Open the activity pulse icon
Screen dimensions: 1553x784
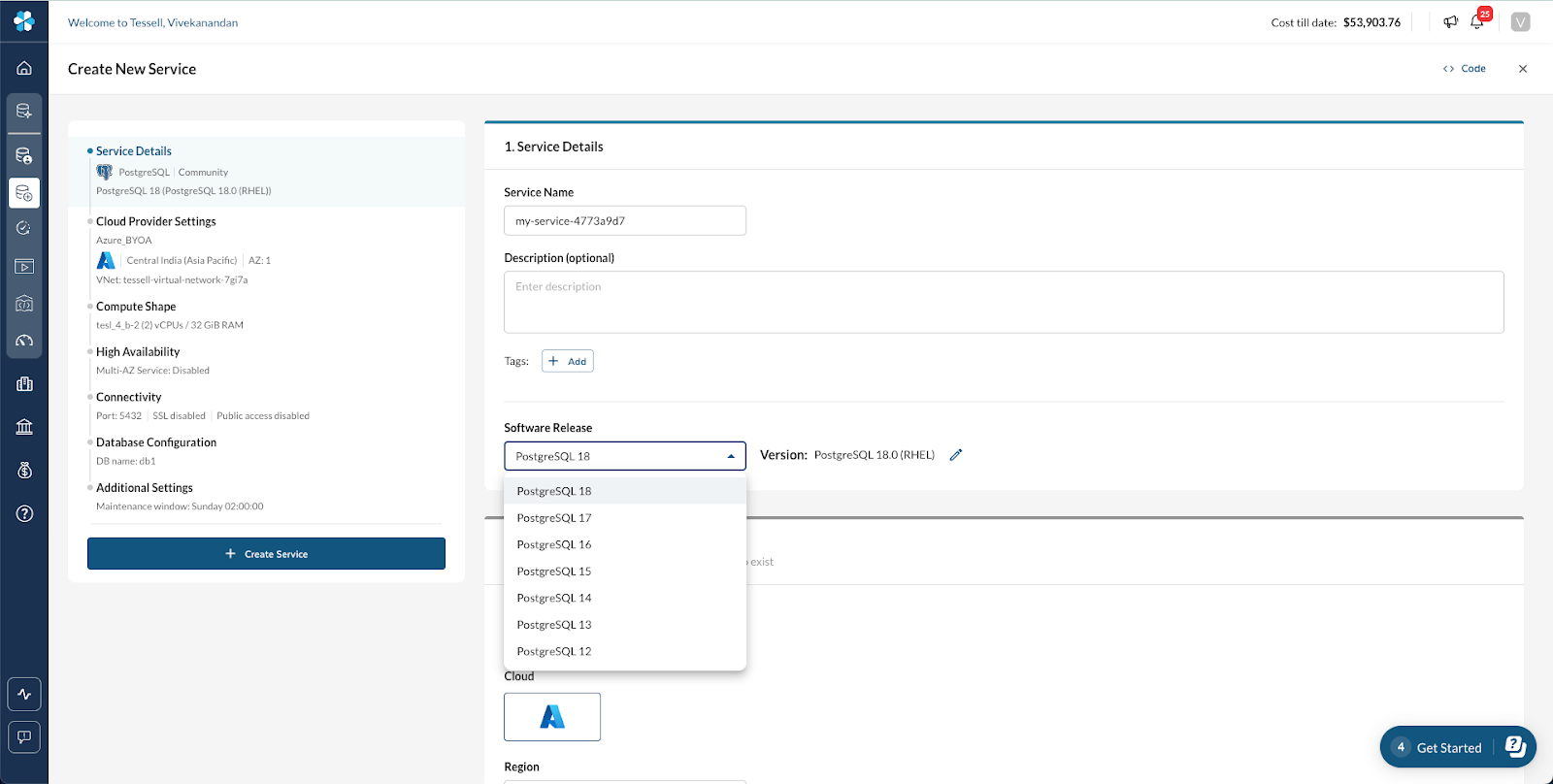(x=24, y=694)
